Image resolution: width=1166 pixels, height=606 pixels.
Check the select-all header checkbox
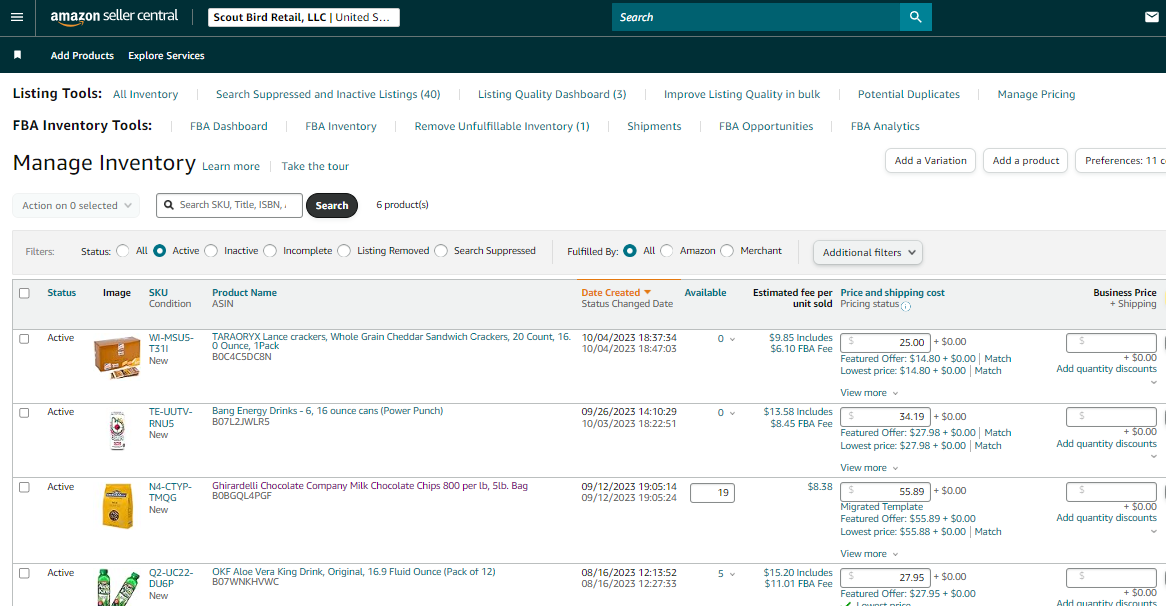(25, 293)
